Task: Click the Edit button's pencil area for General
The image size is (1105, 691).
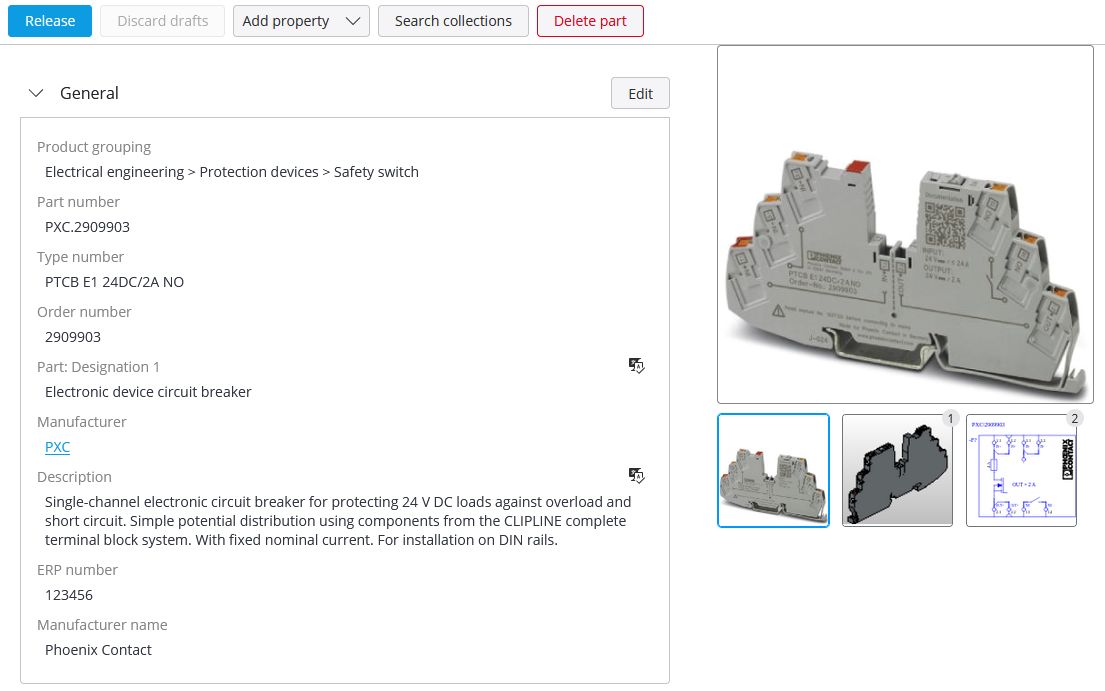Action: pos(640,93)
